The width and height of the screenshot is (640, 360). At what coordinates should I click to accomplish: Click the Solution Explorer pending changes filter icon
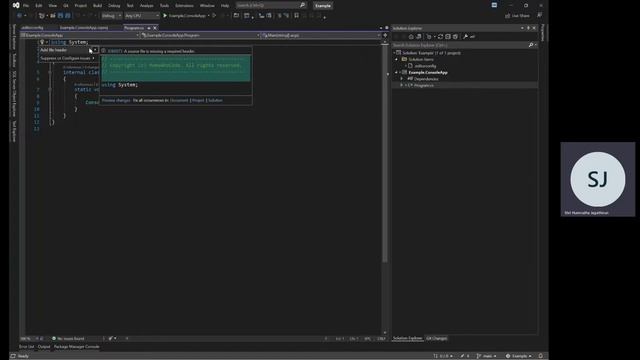click(x=429, y=37)
